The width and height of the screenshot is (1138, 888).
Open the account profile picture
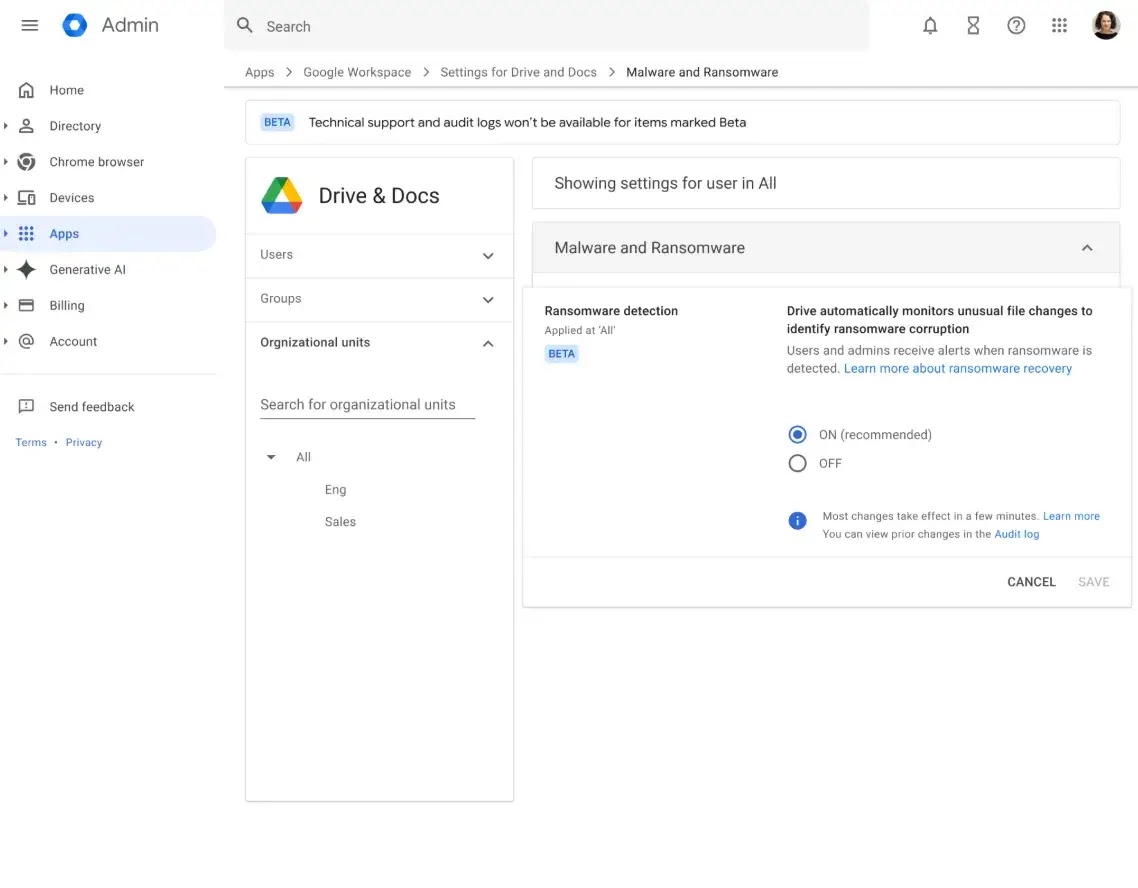pos(1105,25)
